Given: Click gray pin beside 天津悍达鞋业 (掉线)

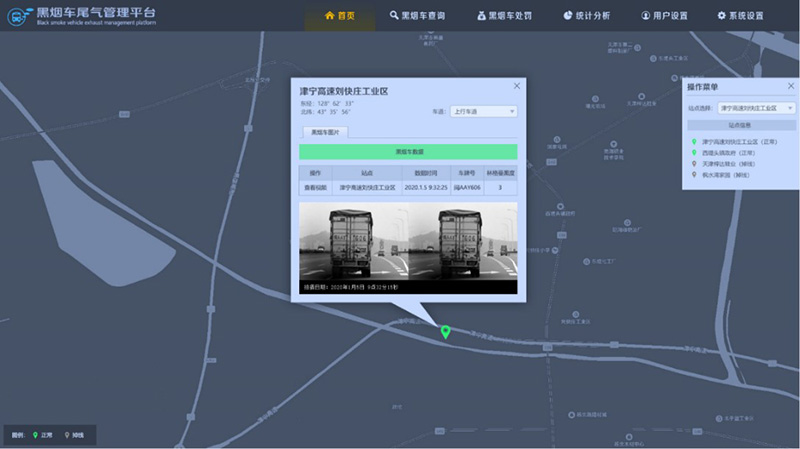Looking at the screenshot, I should 695,164.
